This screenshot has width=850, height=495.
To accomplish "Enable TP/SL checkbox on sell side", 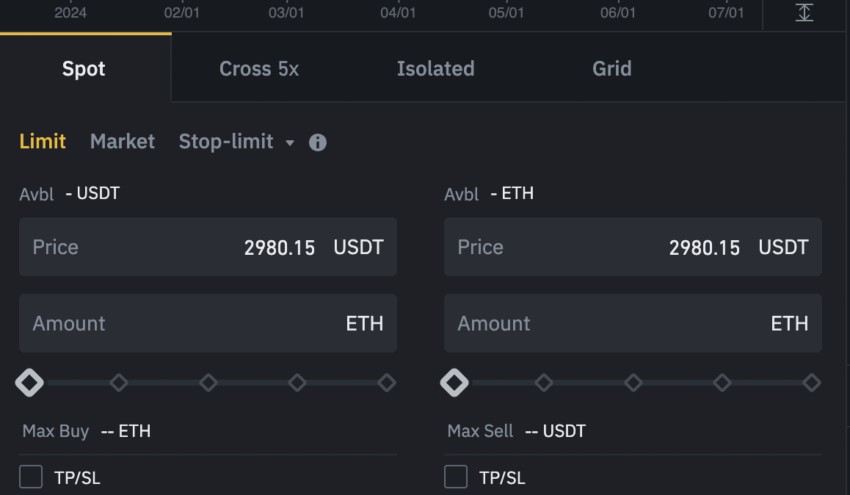I will pos(456,477).
